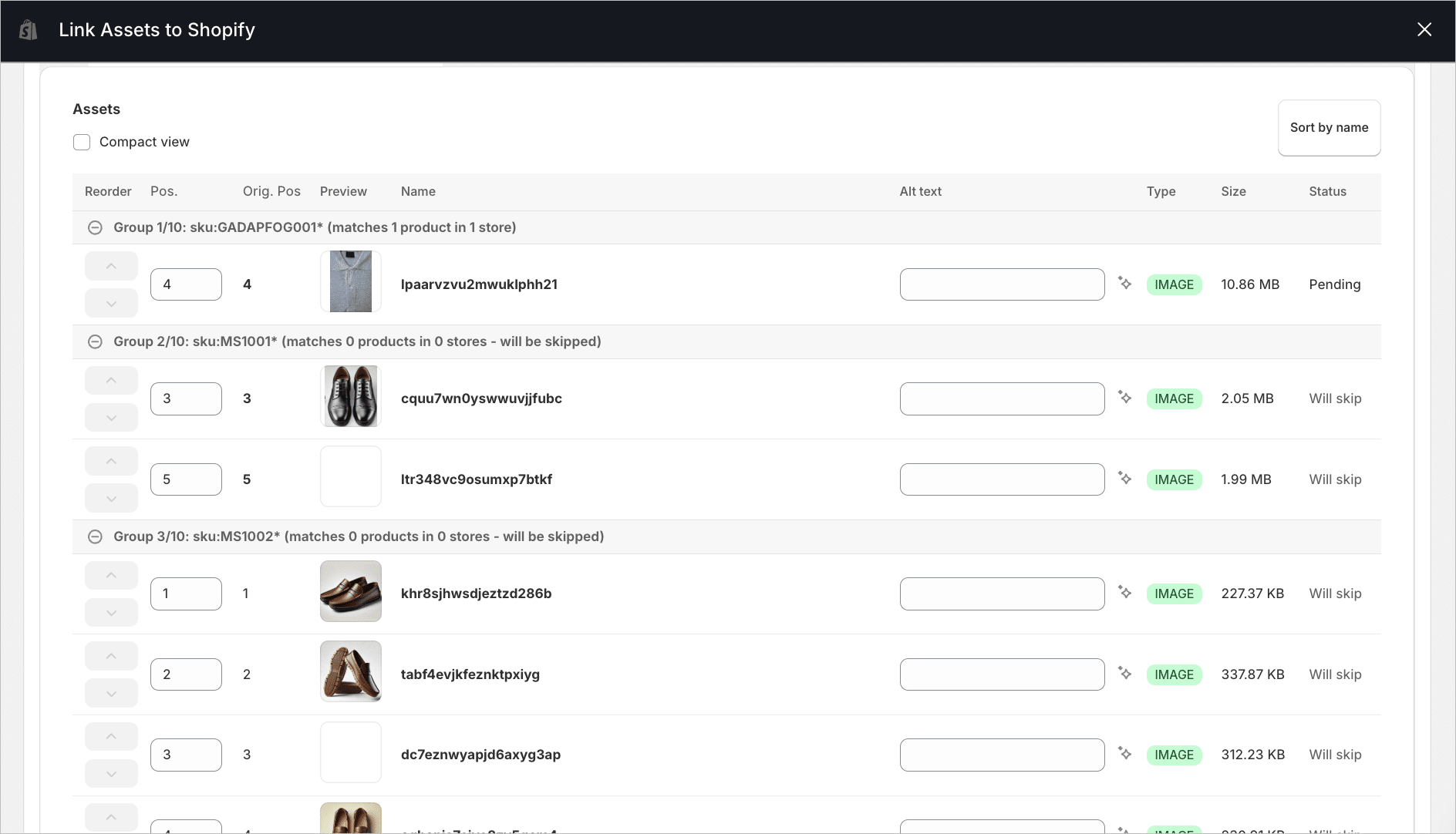
Task: Click the 10.86 MB size value
Action: (x=1250, y=284)
